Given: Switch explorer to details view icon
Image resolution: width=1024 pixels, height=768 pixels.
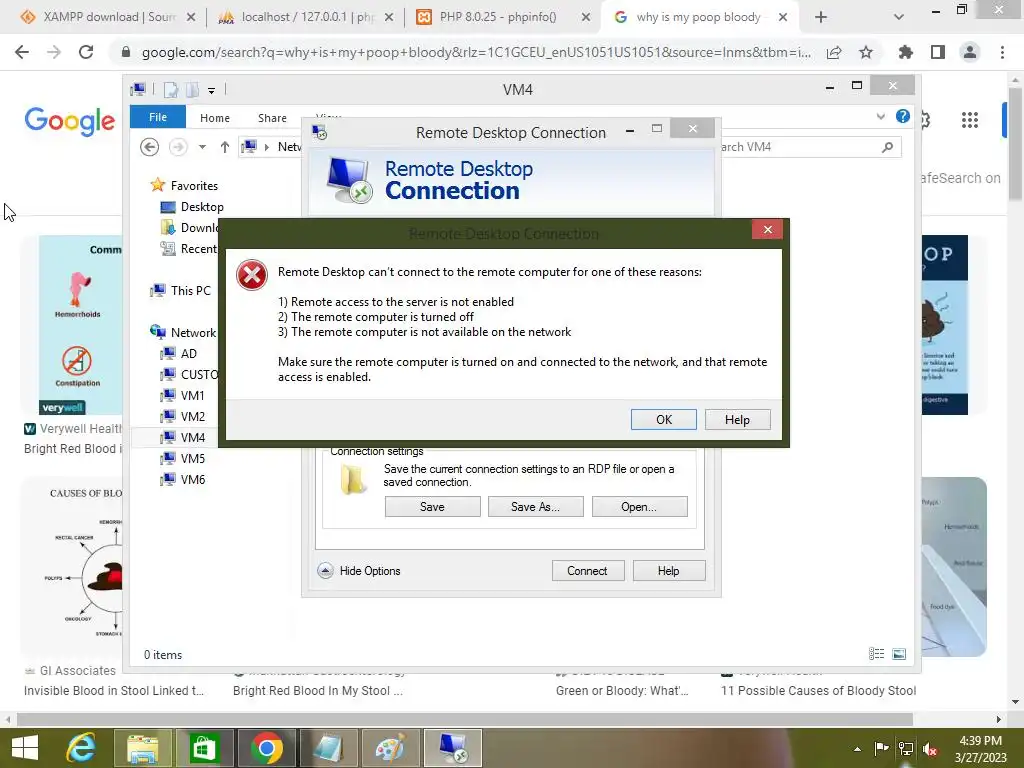Looking at the screenshot, I should [876, 654].
